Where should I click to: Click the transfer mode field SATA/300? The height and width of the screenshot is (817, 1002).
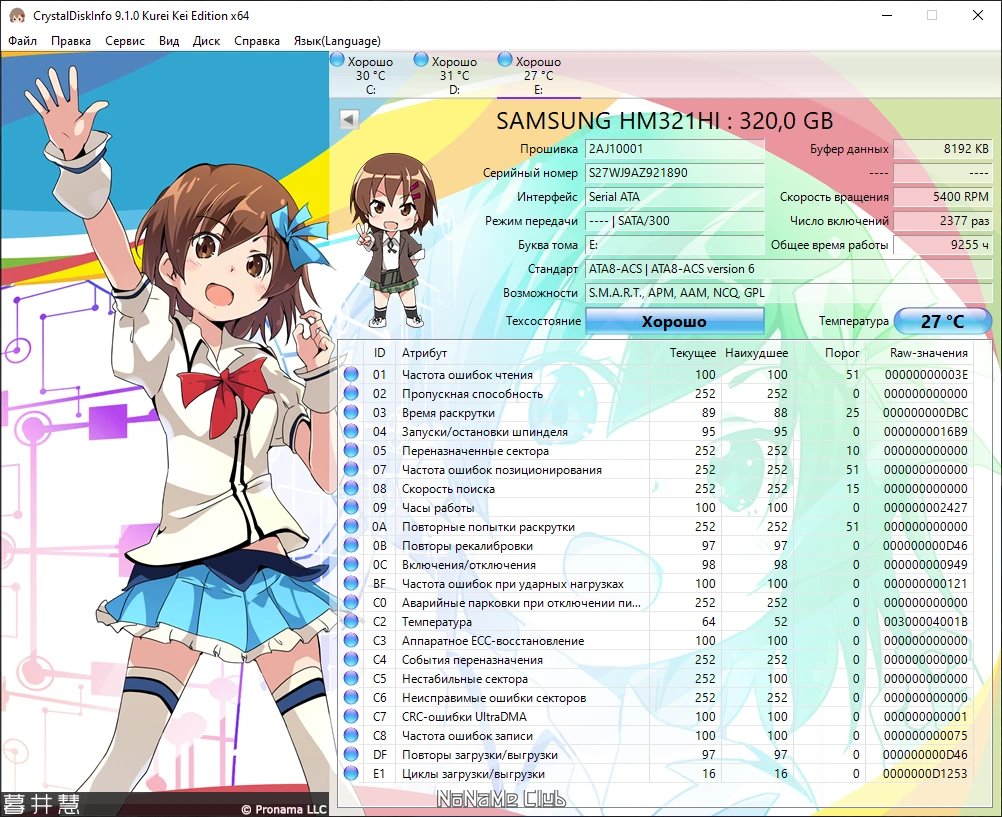click(675, 221)
